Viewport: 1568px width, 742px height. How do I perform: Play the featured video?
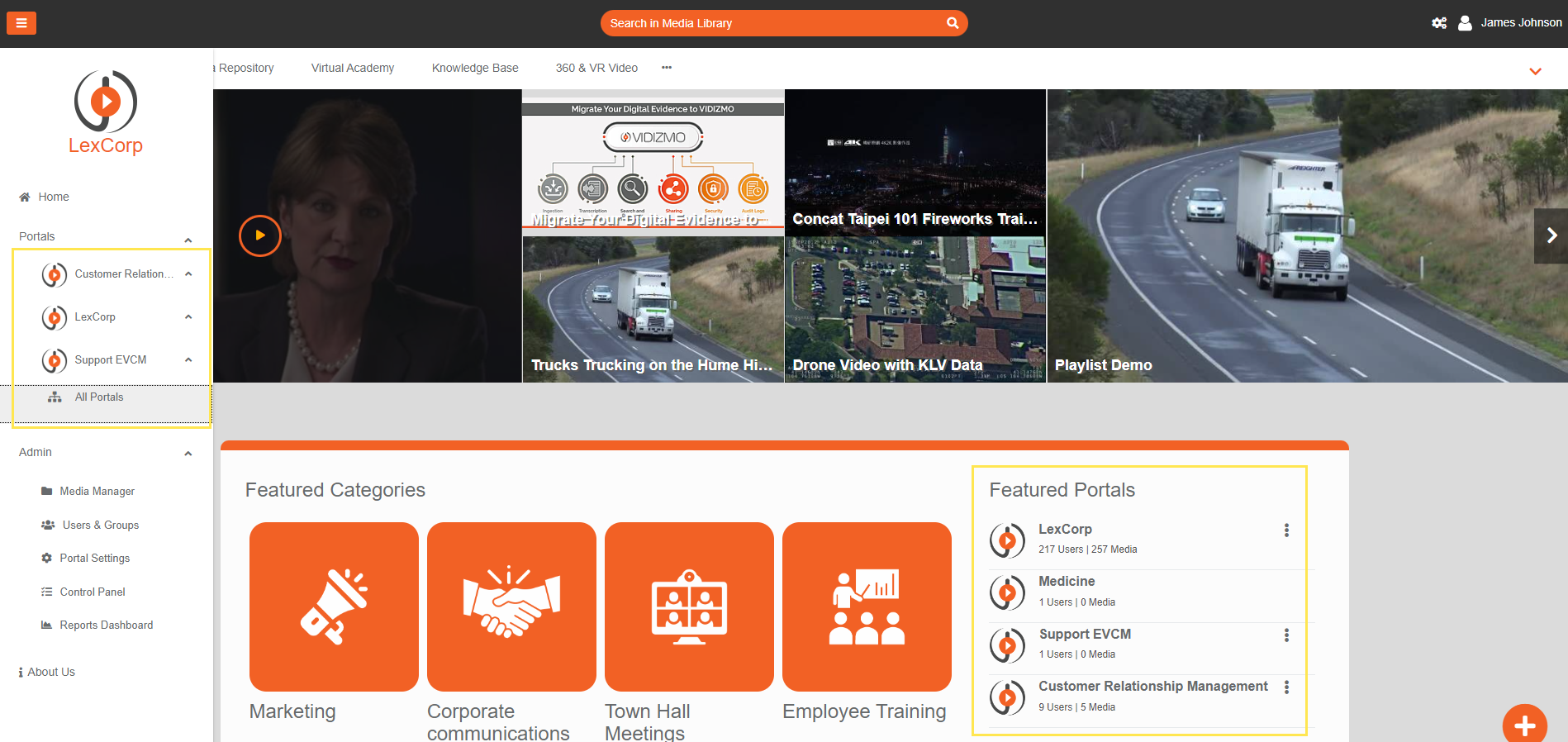coord(260,235)
